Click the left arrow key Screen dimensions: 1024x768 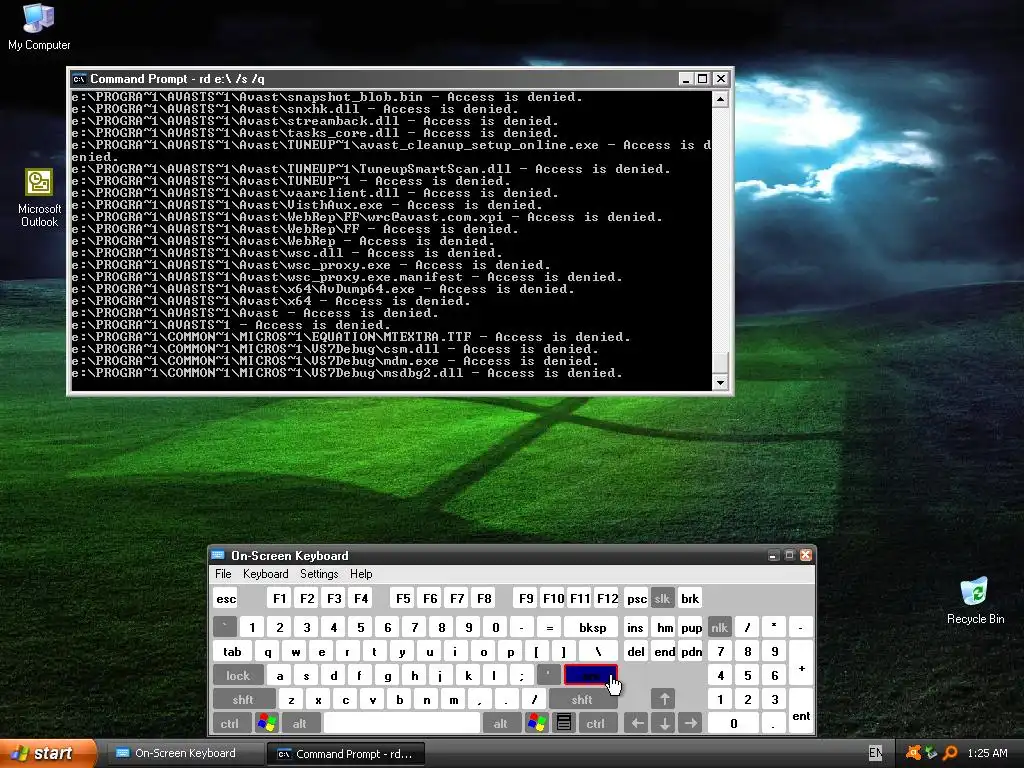[637, 723]
